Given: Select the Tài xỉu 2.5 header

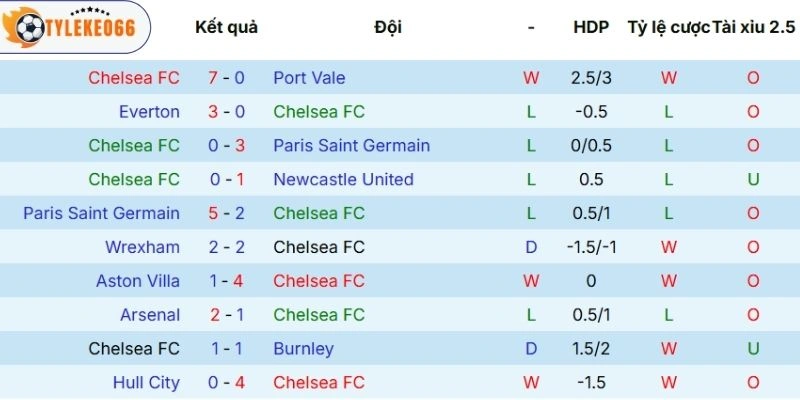Looking at the screenshot, I should 753,27.
